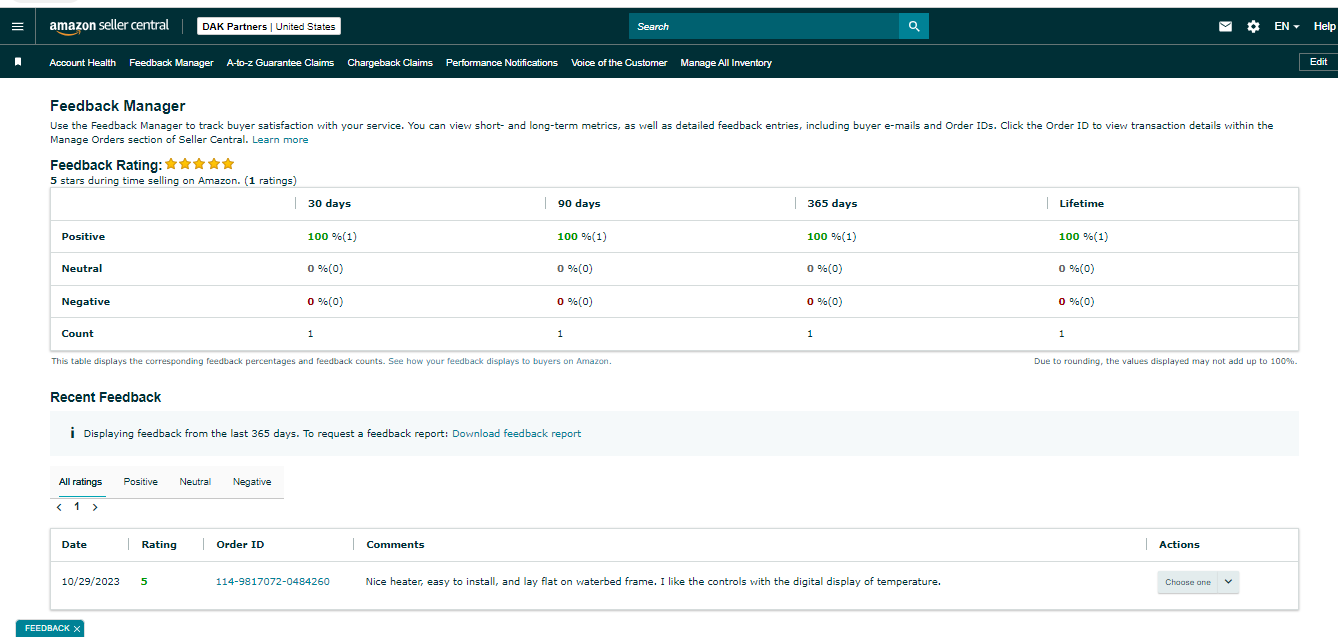Click the 90 days column header
This screenshot has width=1338, height=637.
coord(579,203)
